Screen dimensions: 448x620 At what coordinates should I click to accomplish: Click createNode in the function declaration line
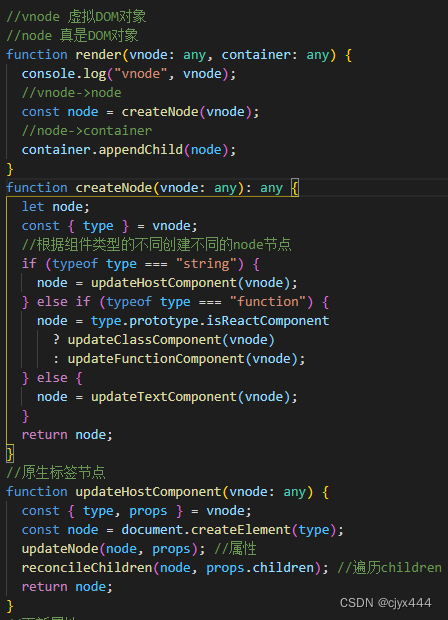coord(114,187)
